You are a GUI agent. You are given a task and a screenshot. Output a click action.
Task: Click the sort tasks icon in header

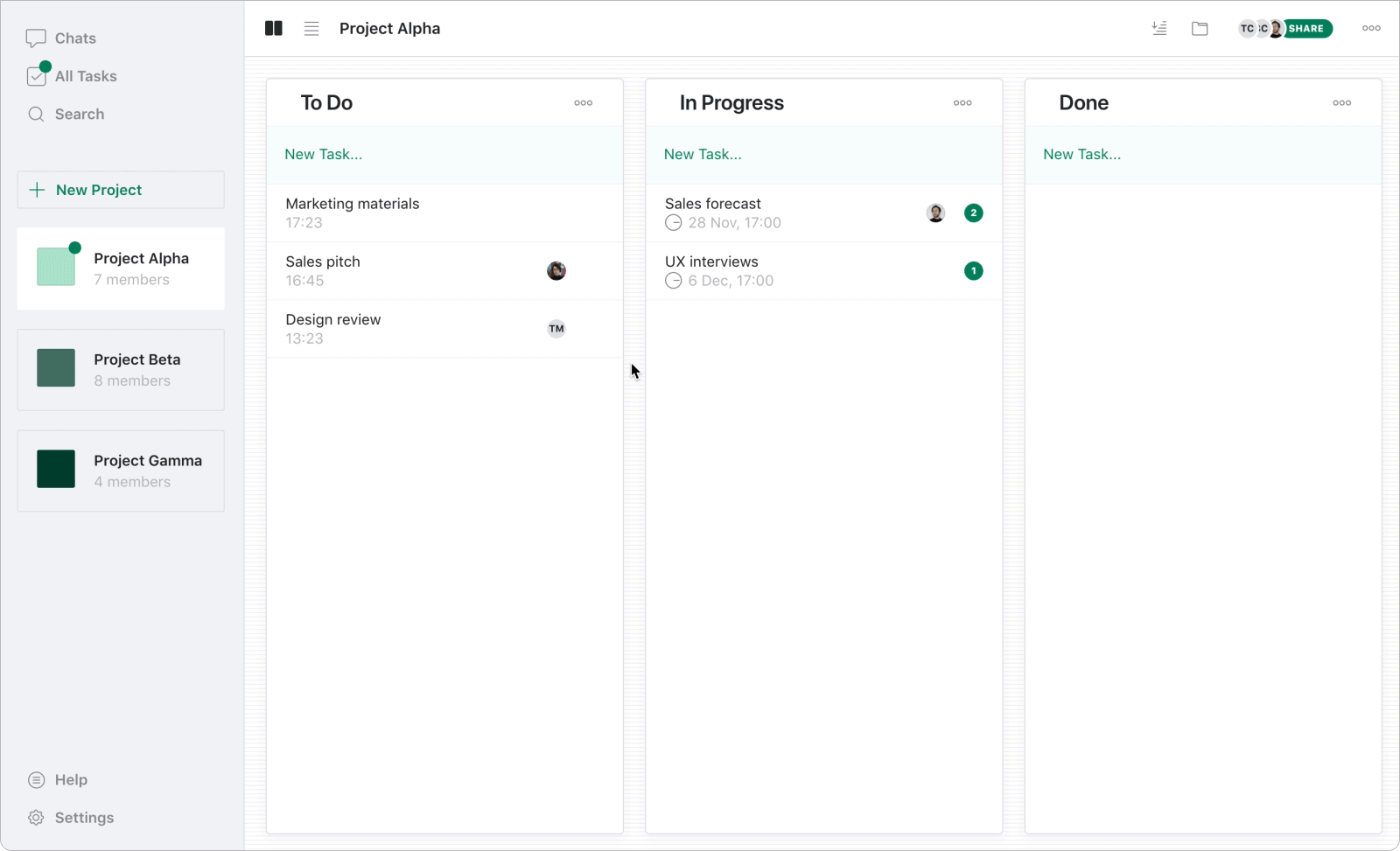(x=1159, y=29)
